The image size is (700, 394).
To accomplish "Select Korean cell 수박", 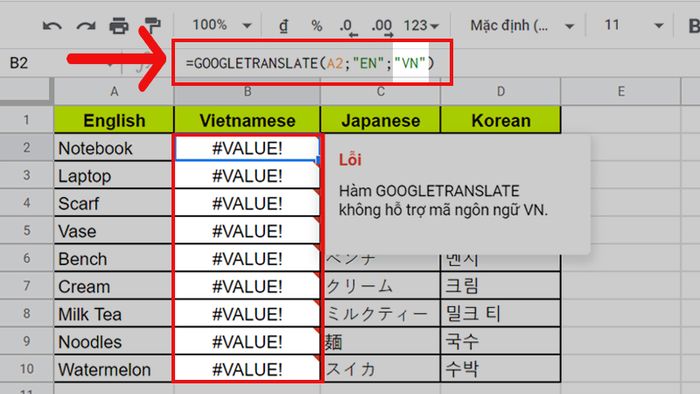I will [x=500, y=369].
